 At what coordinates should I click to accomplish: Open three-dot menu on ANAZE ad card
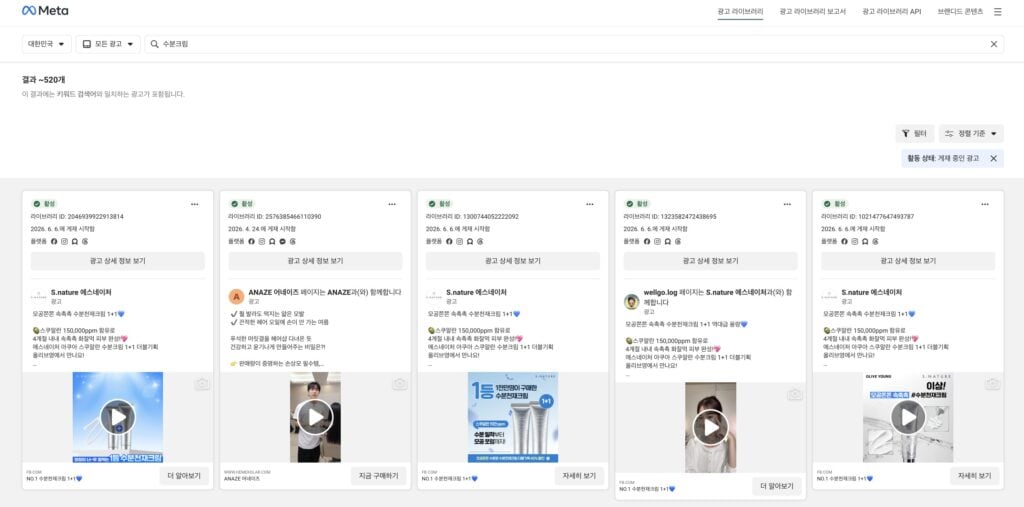click(392, 204)
